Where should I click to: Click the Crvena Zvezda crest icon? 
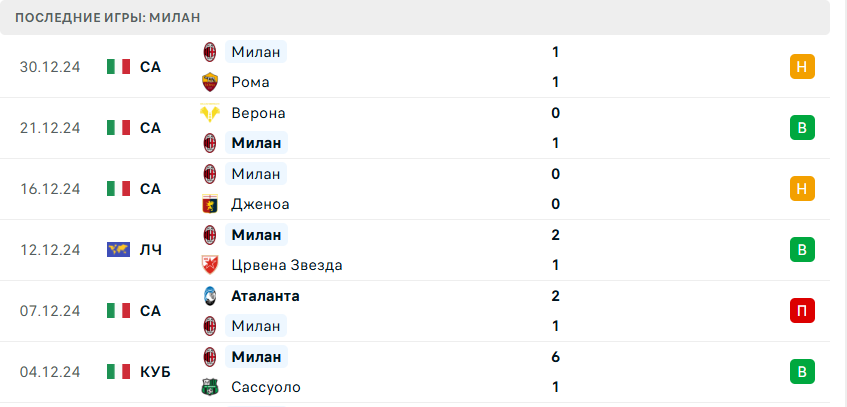pos(210,265)
